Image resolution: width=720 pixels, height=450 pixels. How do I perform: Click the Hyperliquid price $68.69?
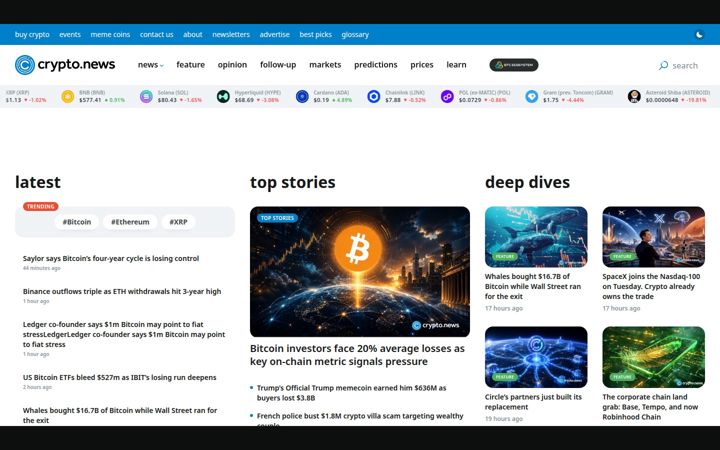(244, 100)
